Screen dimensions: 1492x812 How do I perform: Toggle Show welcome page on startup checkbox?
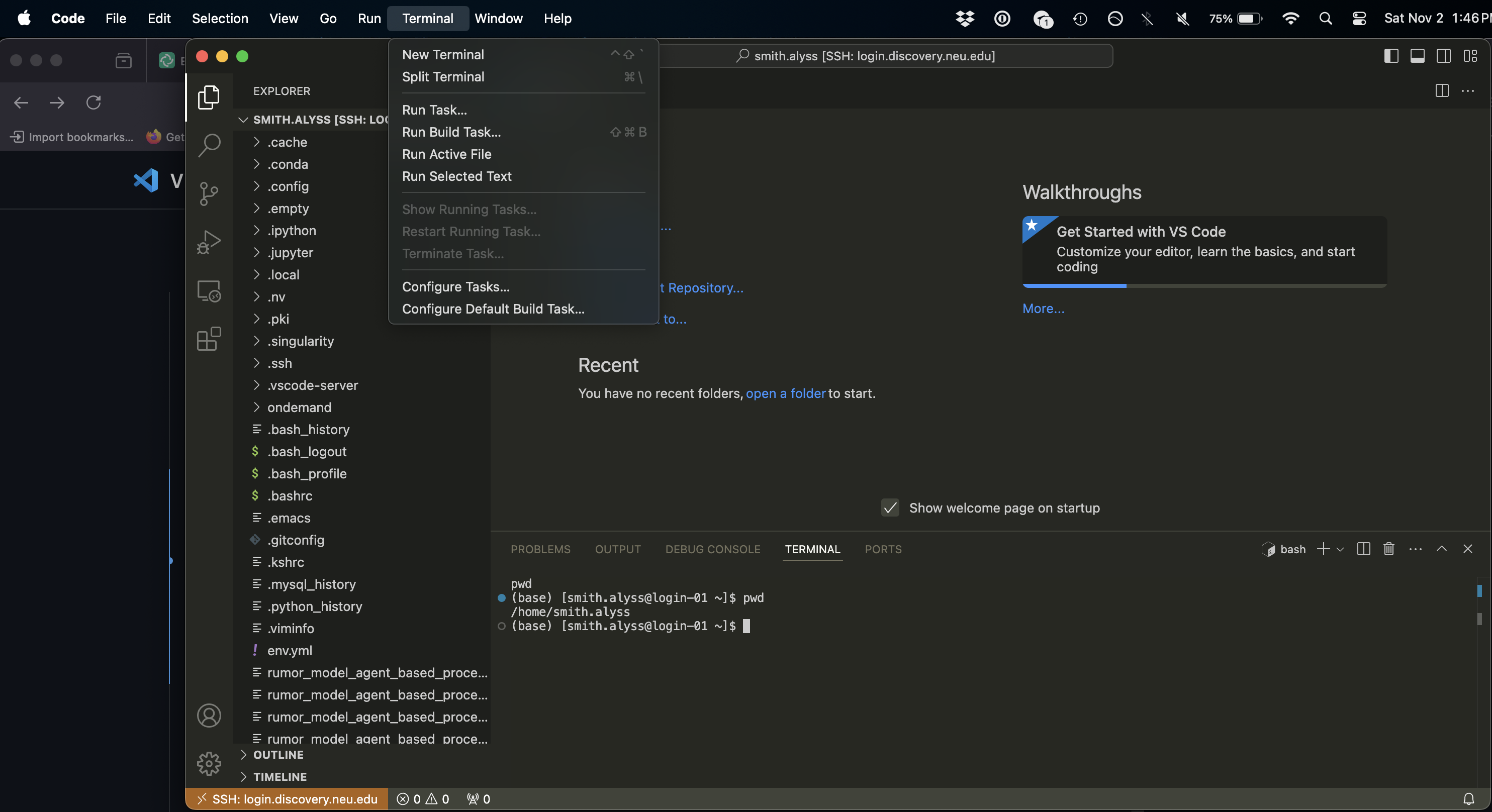pyautogui.click(x=890, y=507)
